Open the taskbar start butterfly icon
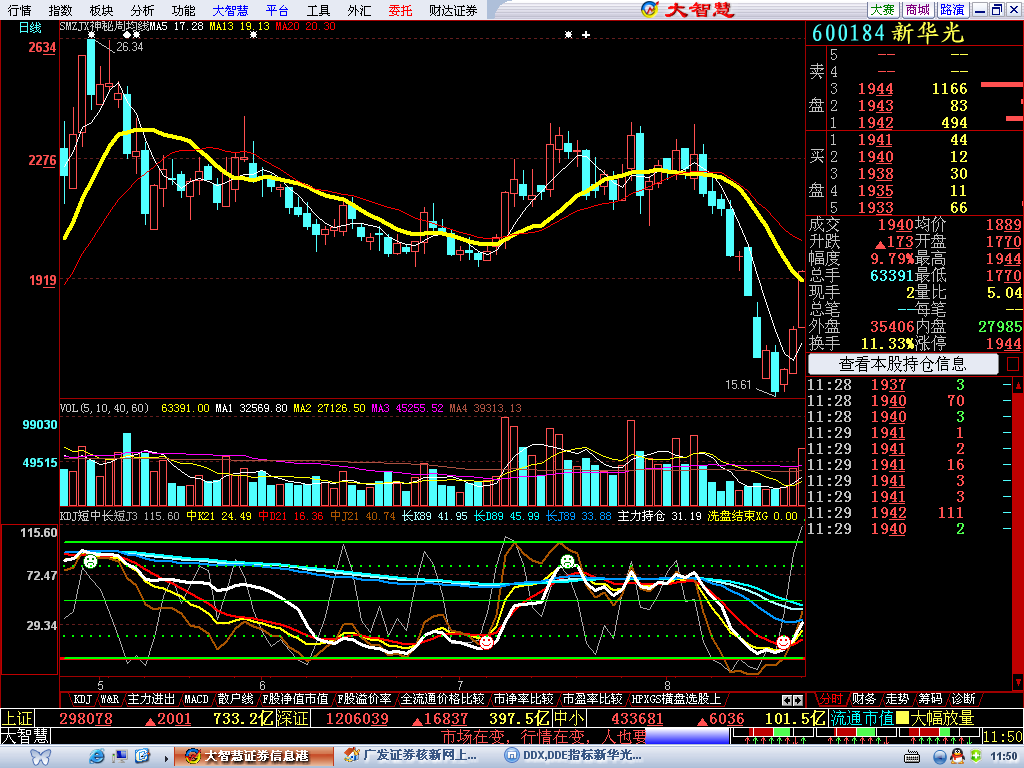 [40, 757]
